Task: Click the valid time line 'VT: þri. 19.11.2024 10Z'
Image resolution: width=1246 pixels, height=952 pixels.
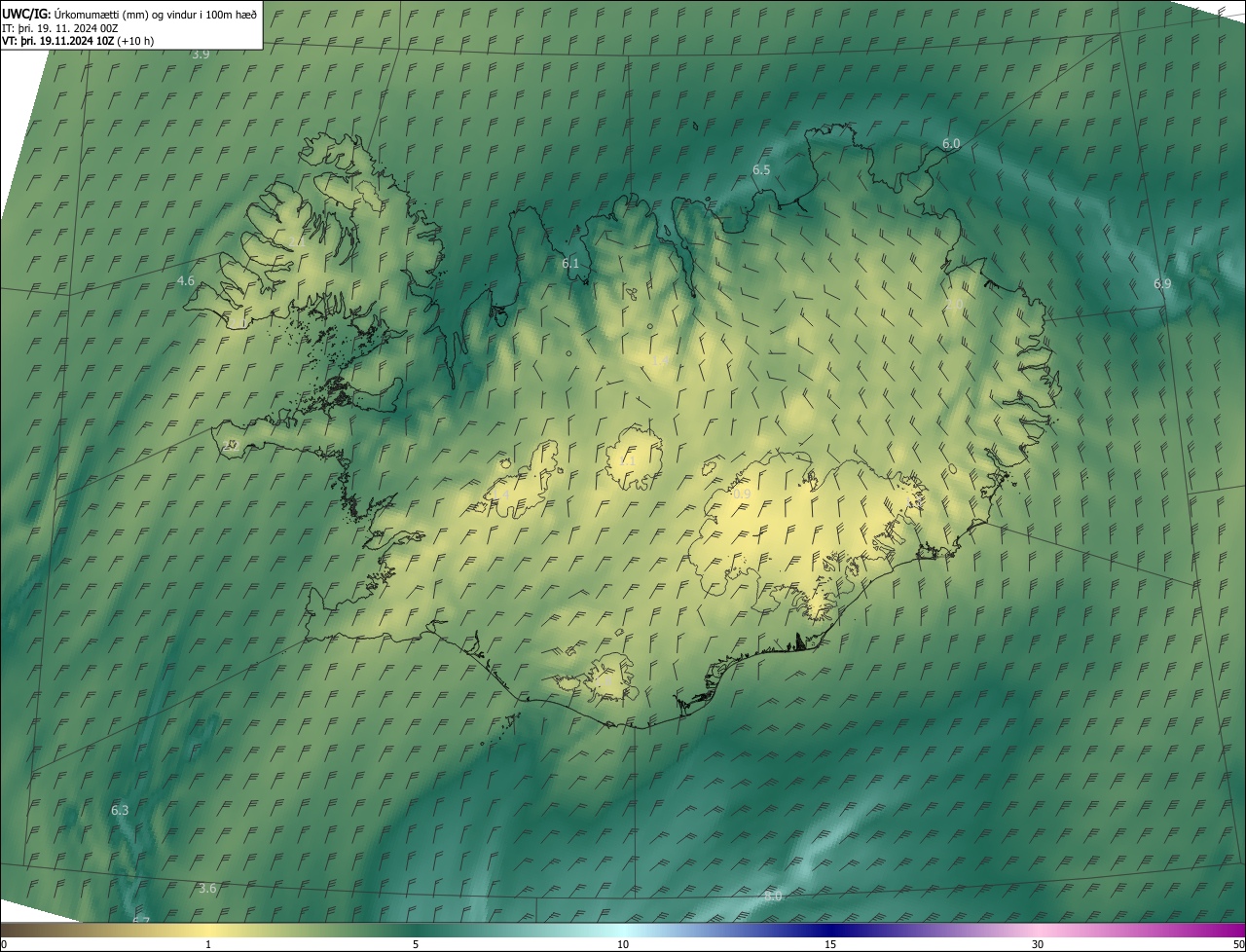Action: [x=58, y=41]
